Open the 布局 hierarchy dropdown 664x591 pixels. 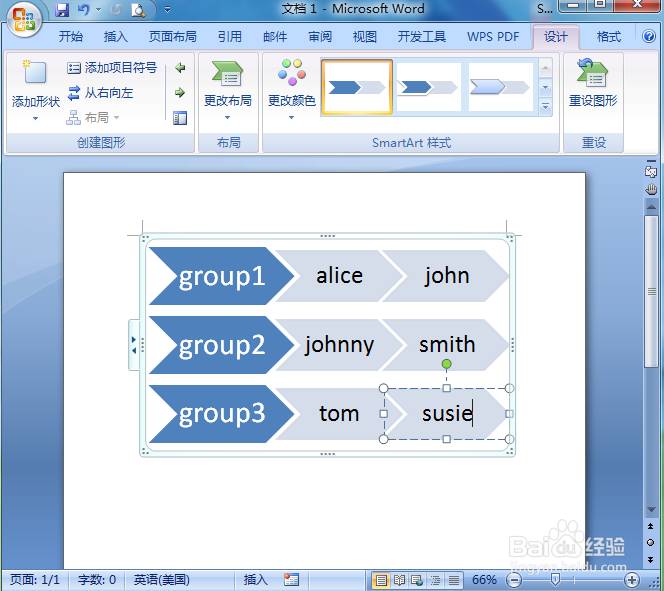point(93,117)
